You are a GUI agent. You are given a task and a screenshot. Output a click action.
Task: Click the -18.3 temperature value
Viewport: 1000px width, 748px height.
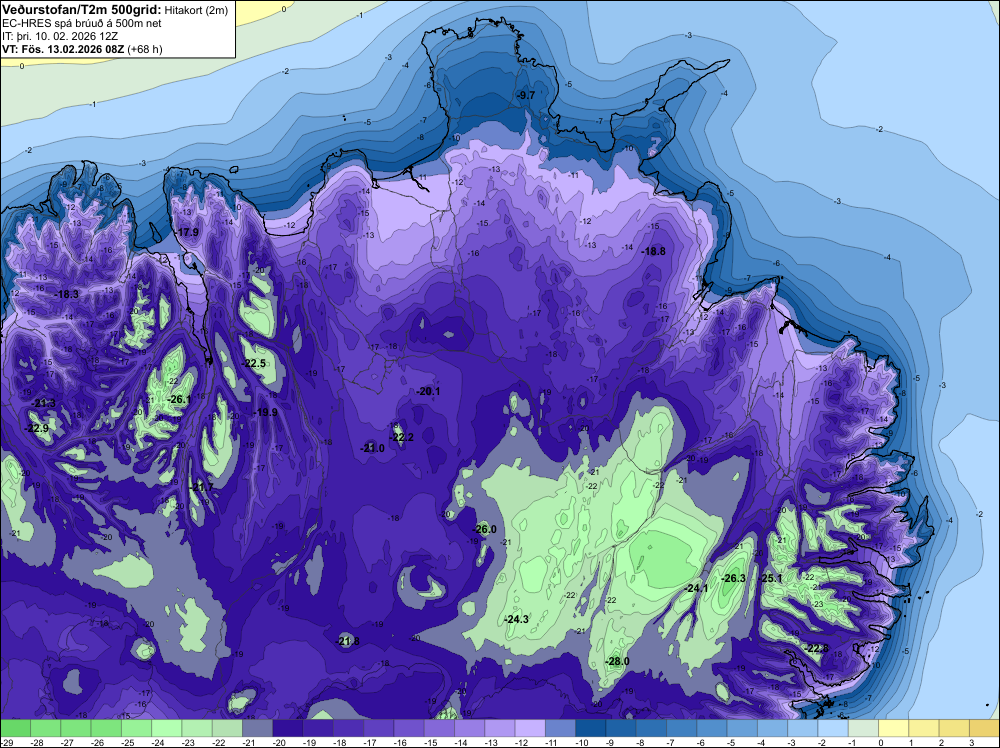(67, 294)
